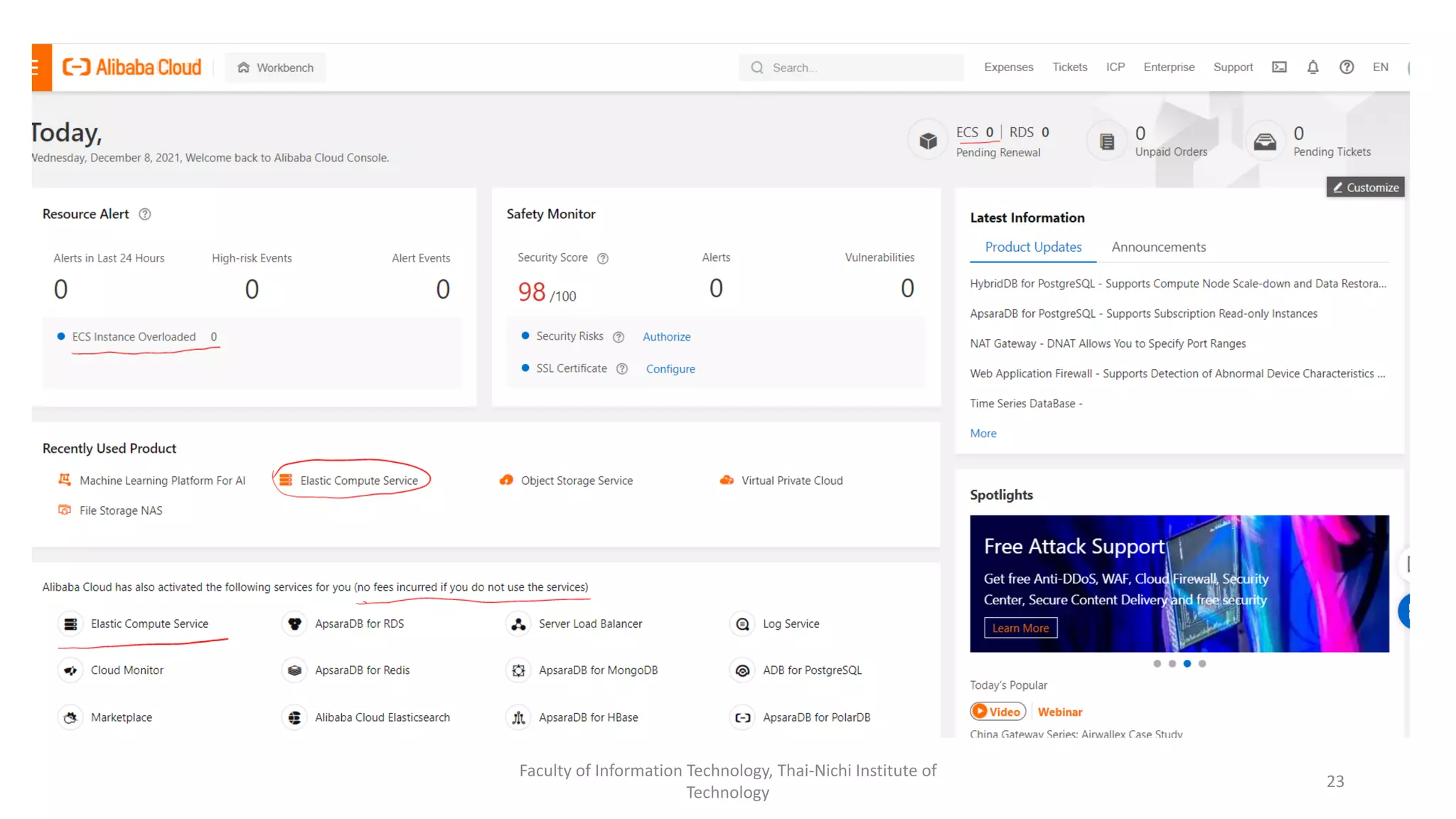Open Server Load Balancer service icon
This screenshot has width=1456, height=819.
click(x=519, y=624)
